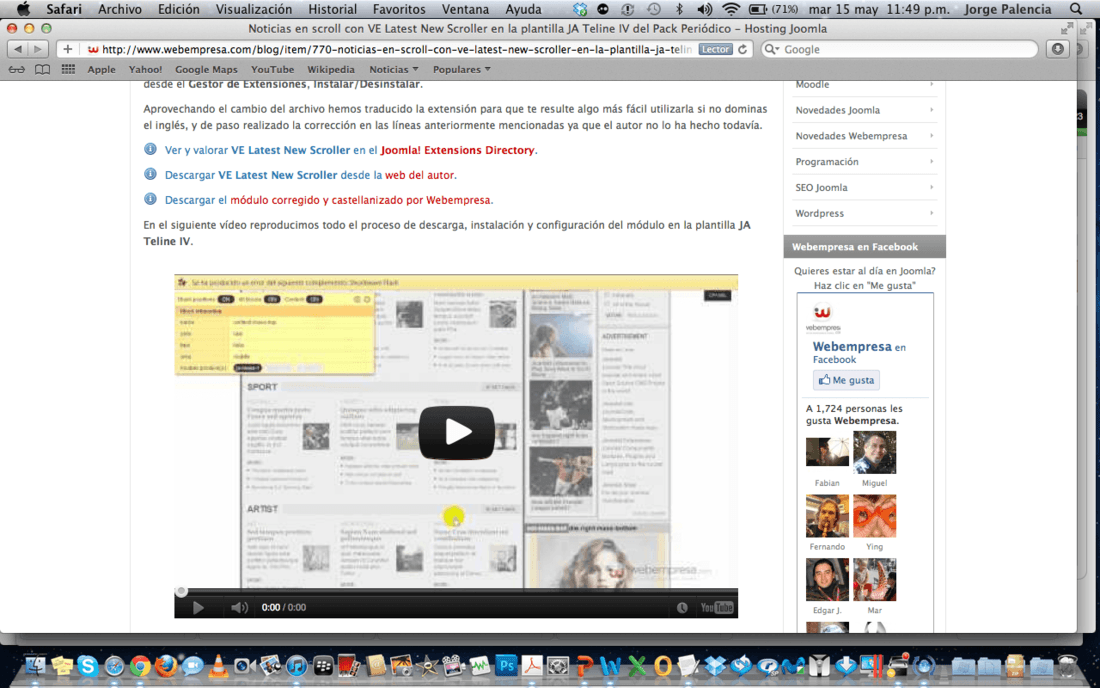
Task: Launch Dropbox from the dock
Action: [715, 665]
